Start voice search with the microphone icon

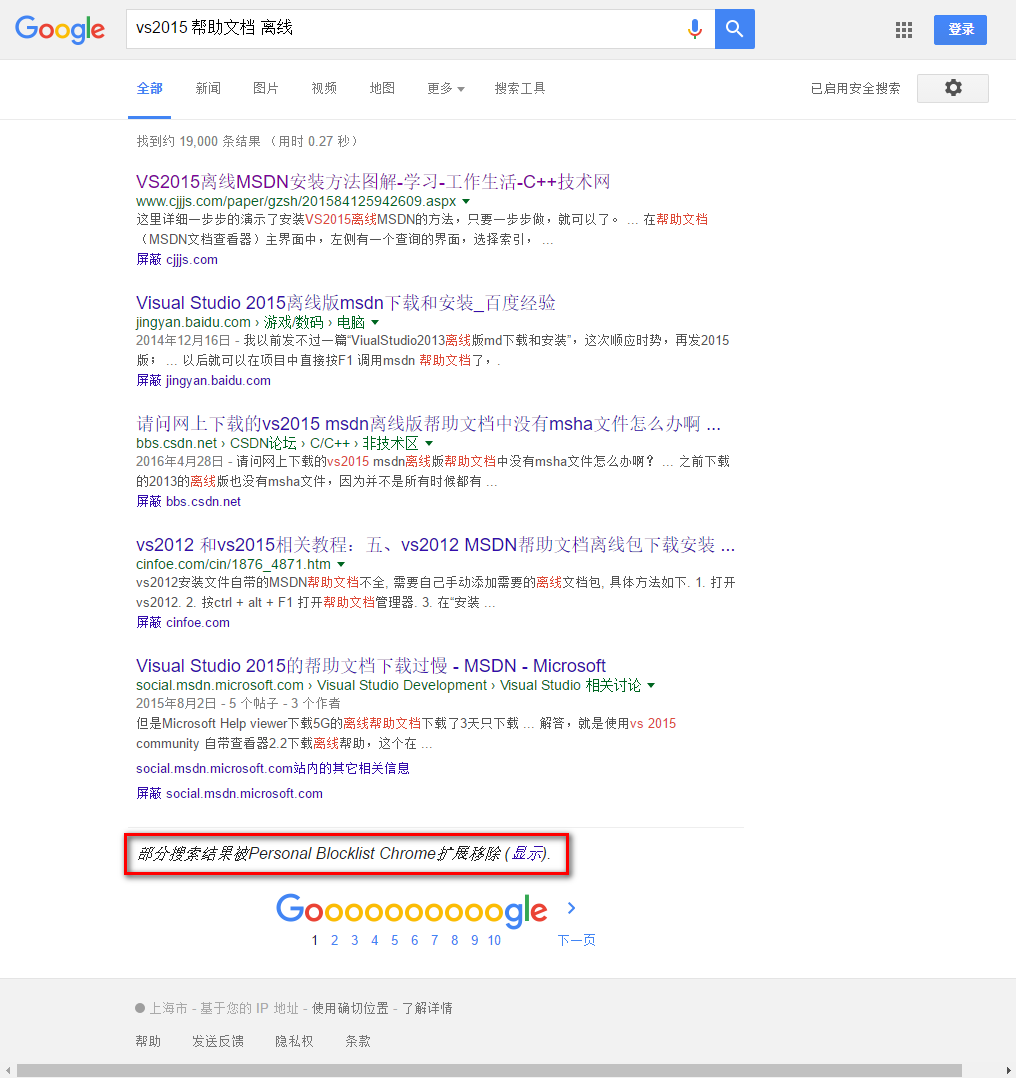pos(695,29)
